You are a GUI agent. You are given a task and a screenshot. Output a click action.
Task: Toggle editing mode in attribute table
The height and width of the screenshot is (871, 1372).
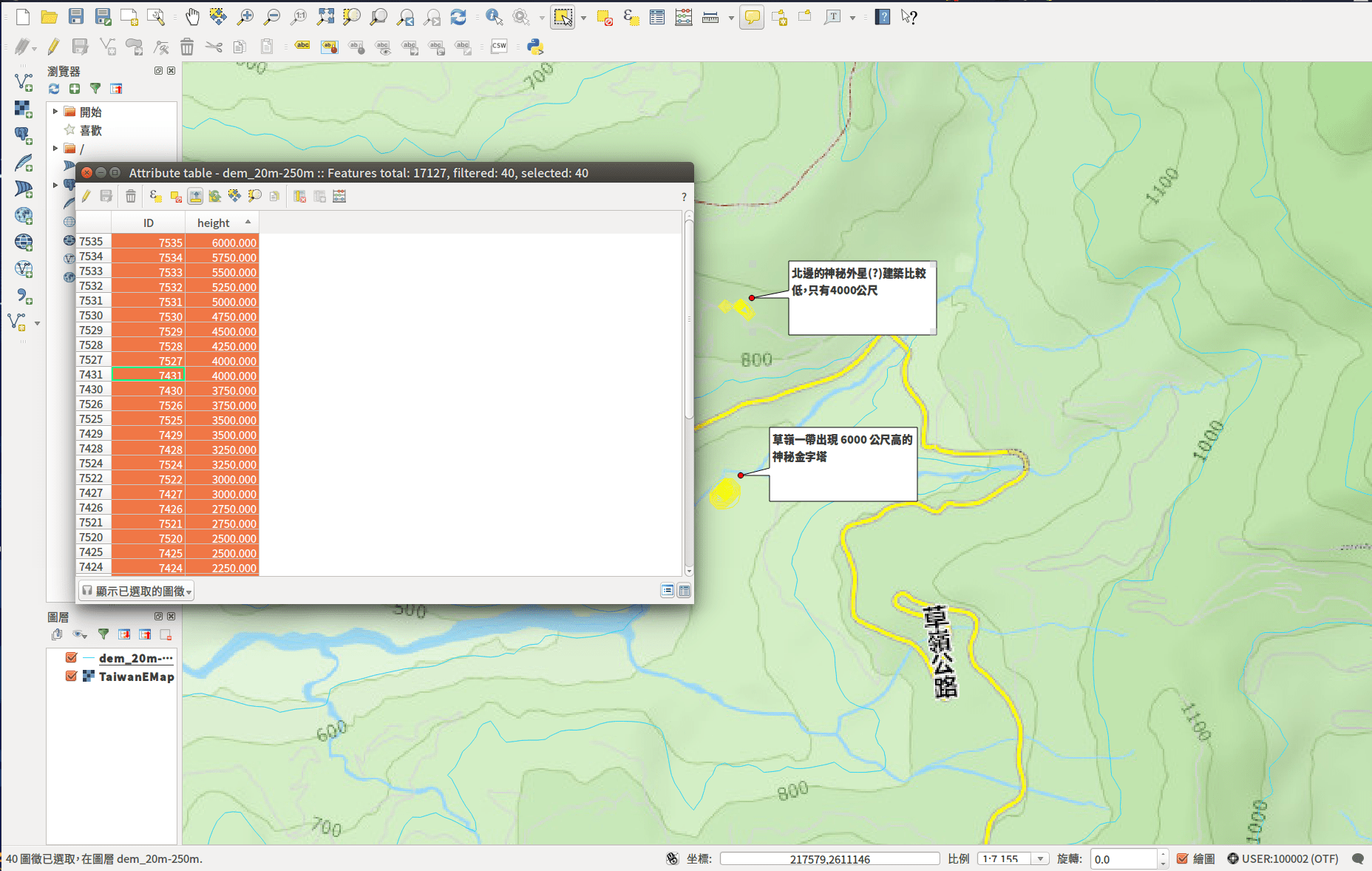(86, 196)
